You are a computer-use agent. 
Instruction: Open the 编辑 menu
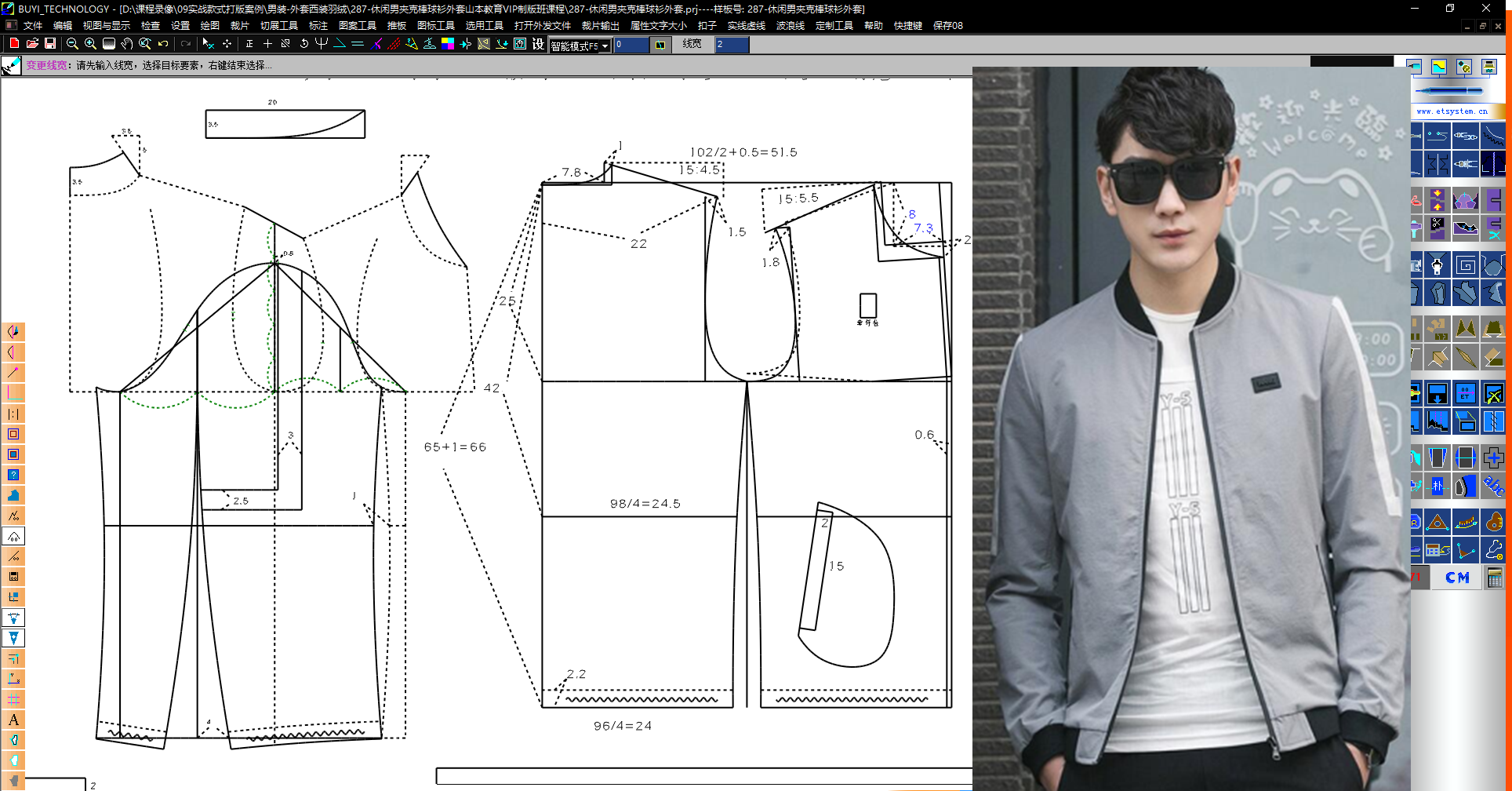click(x=63, y=25)
